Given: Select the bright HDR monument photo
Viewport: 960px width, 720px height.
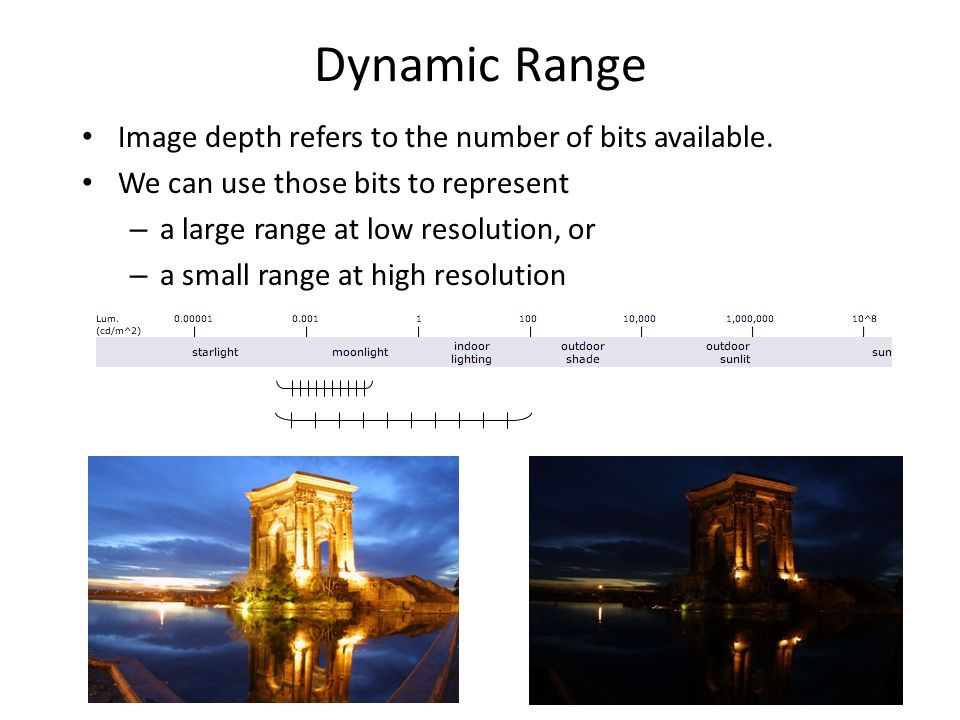Looking at the screenshot, I should 273,579.
